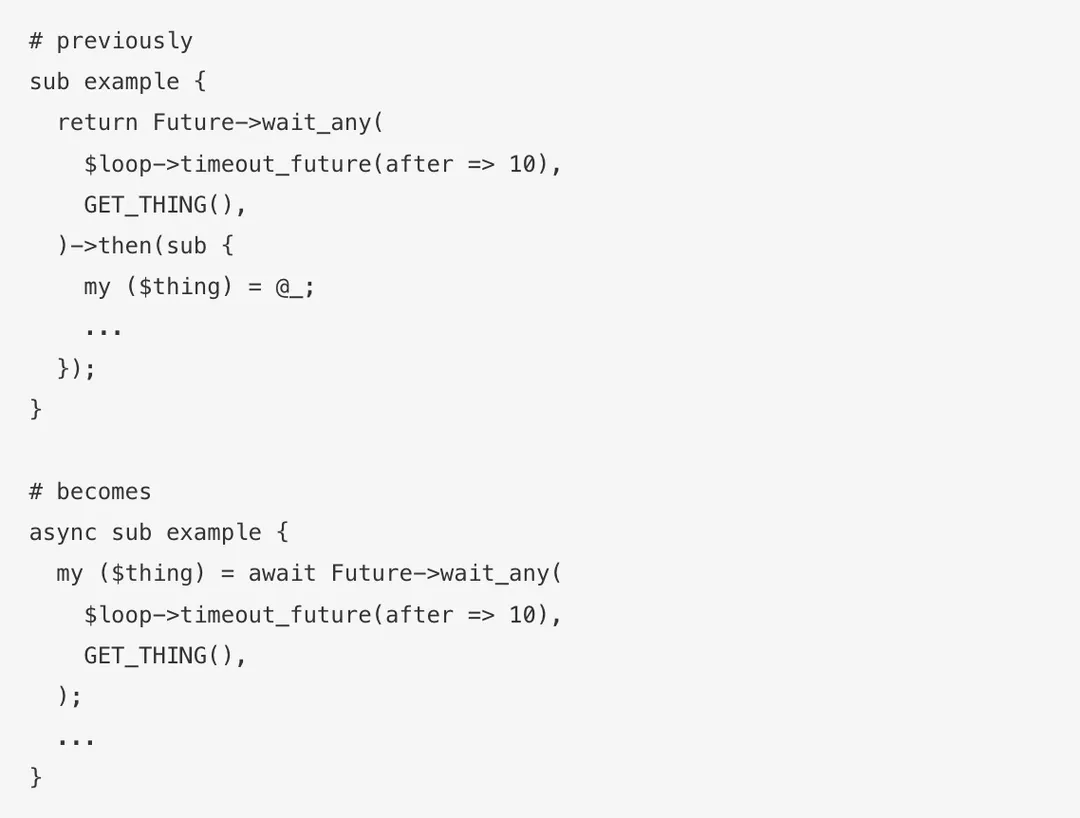Screen dimensions: 1080x818
Task: Click the ");" line in async sub
Action: click(x=69, y=696)
